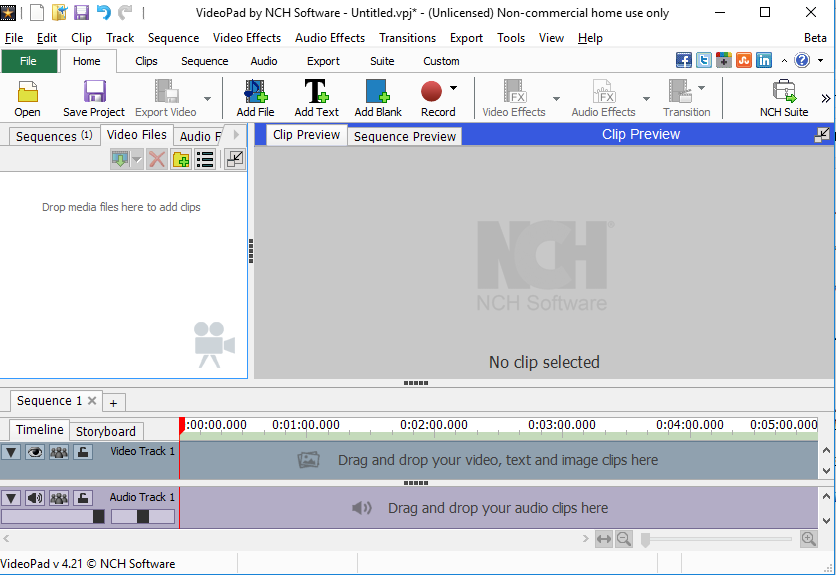Click the new project icon in title bar
836x575 pixels.
pos(37,12)
